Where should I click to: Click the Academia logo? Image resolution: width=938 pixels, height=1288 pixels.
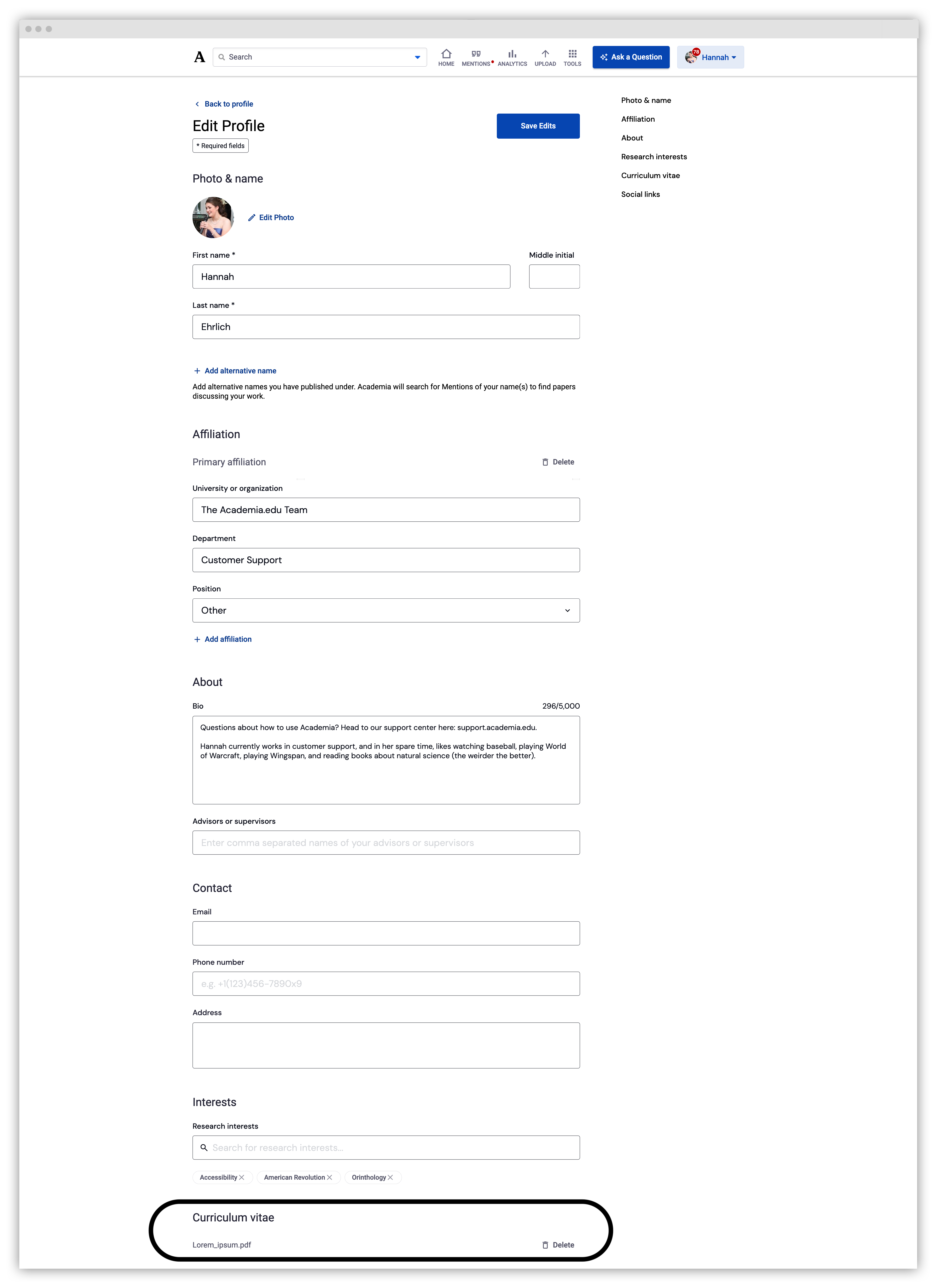pos(198,57)
